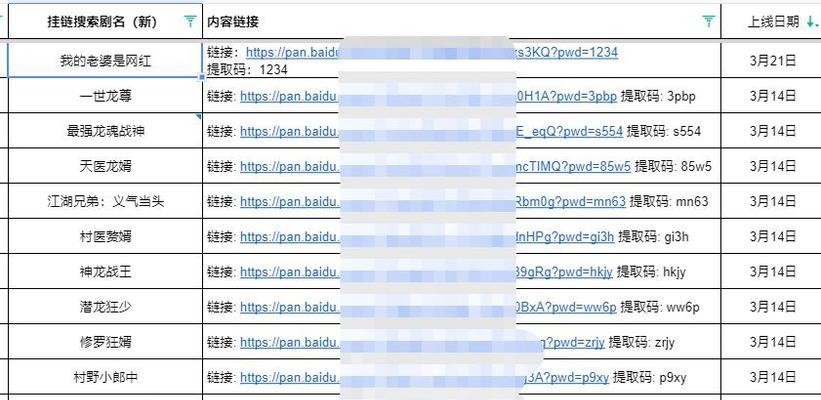The width and height of the screenshot is (821, 400).
Task: Select the cell 一世龙尊
Action: pyautogui.click(x=105, y=96)
